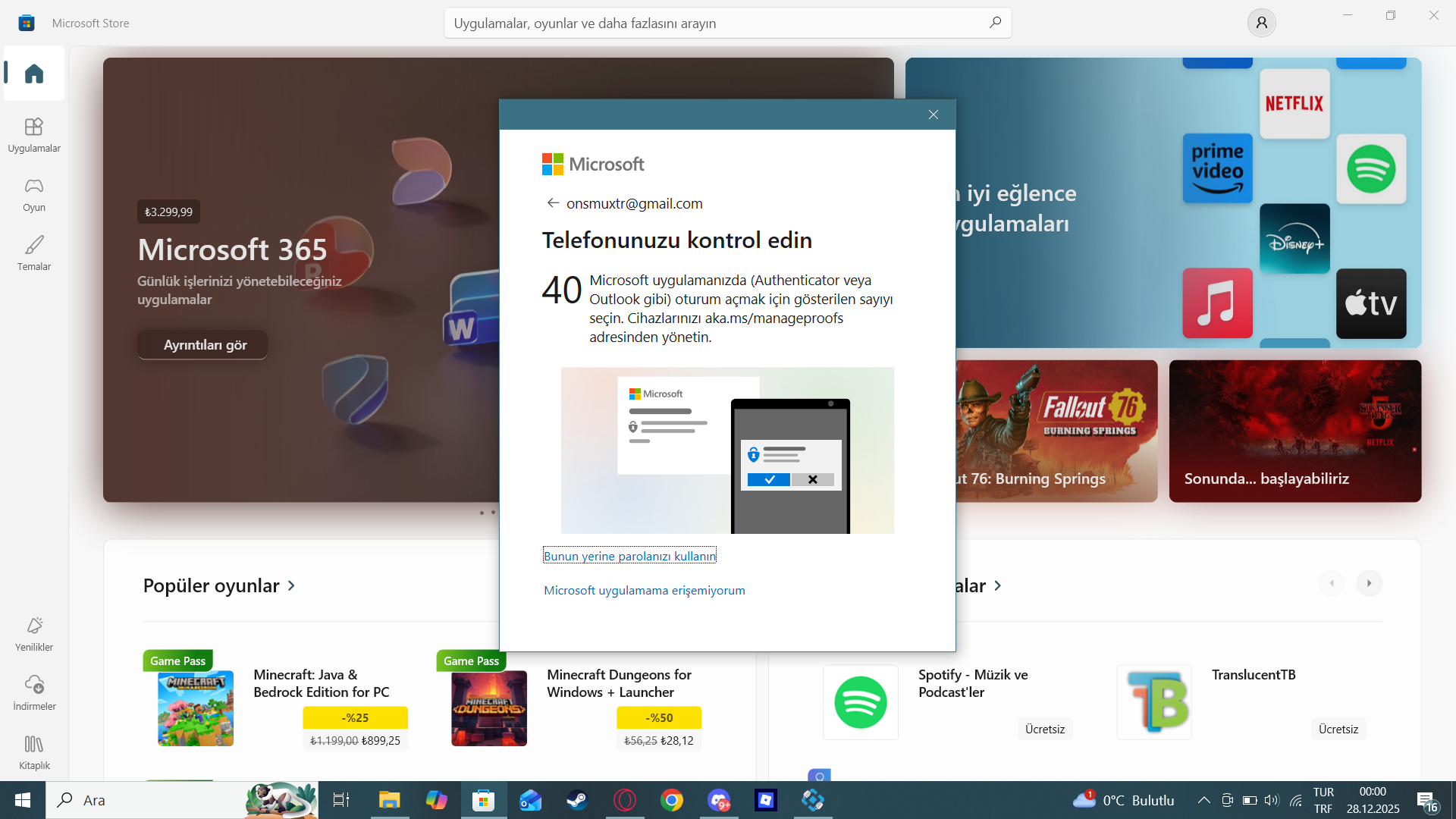The image size is (1456, 819).
Task: Open Fallout 76: Burning Springs banner
Action: (x=1056, y=431)
